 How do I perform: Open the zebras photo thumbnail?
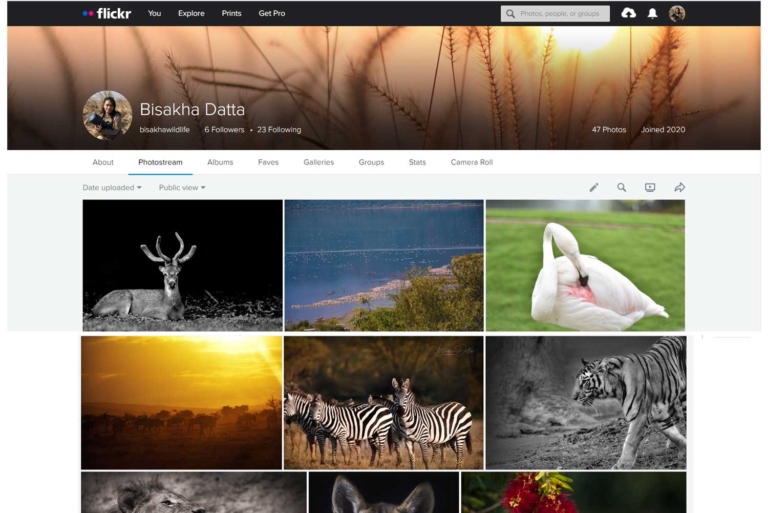click(x=383, y=402)
